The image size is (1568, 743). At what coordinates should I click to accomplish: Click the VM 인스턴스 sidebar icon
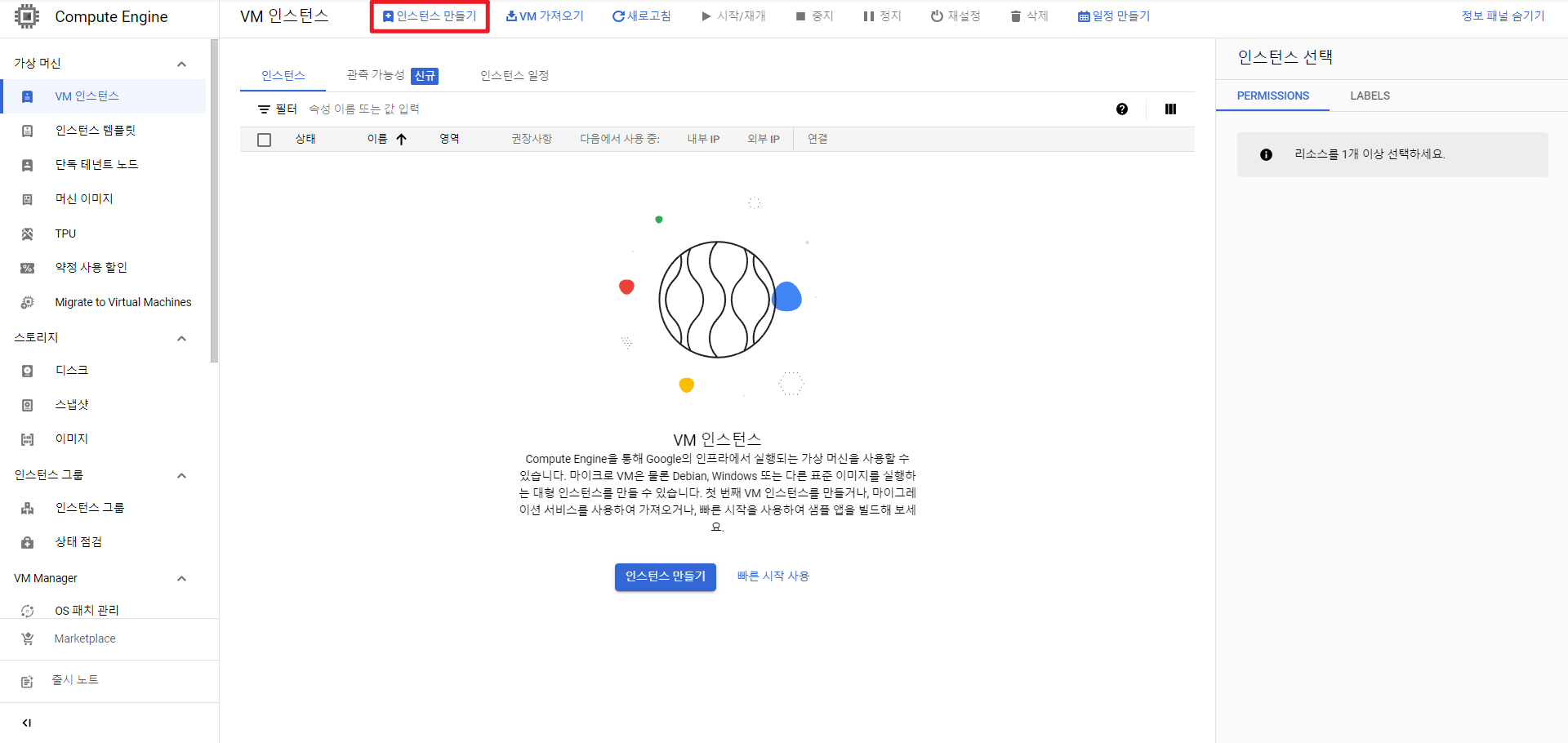(27, 96)
